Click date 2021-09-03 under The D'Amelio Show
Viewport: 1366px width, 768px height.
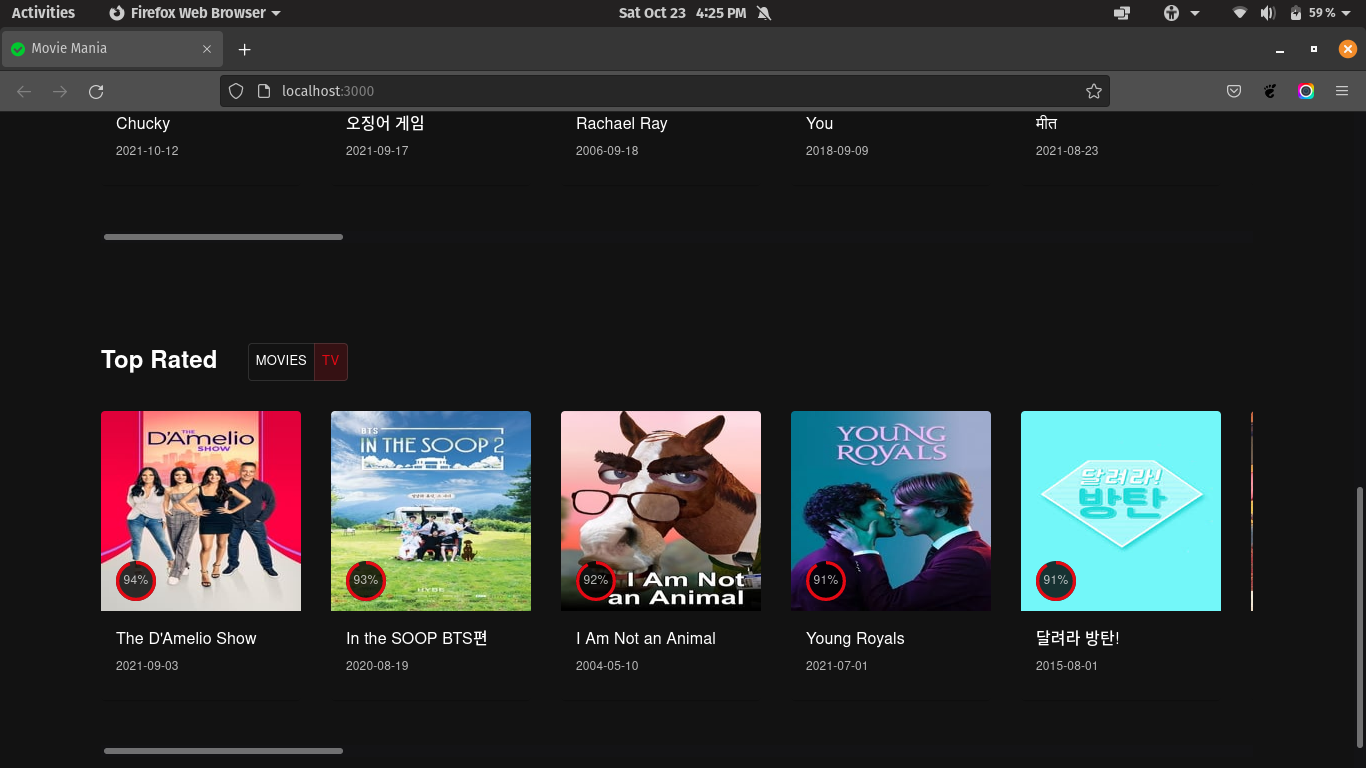[x=147, y=666]
